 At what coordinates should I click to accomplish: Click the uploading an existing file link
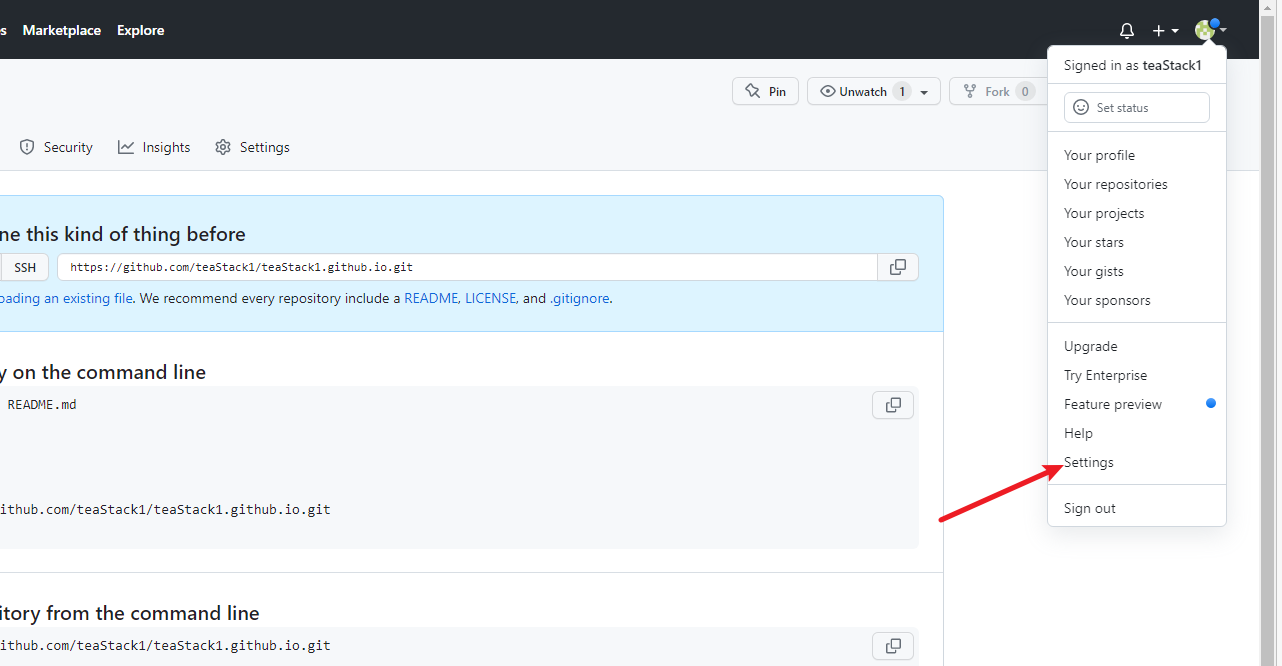coord(66,298)
